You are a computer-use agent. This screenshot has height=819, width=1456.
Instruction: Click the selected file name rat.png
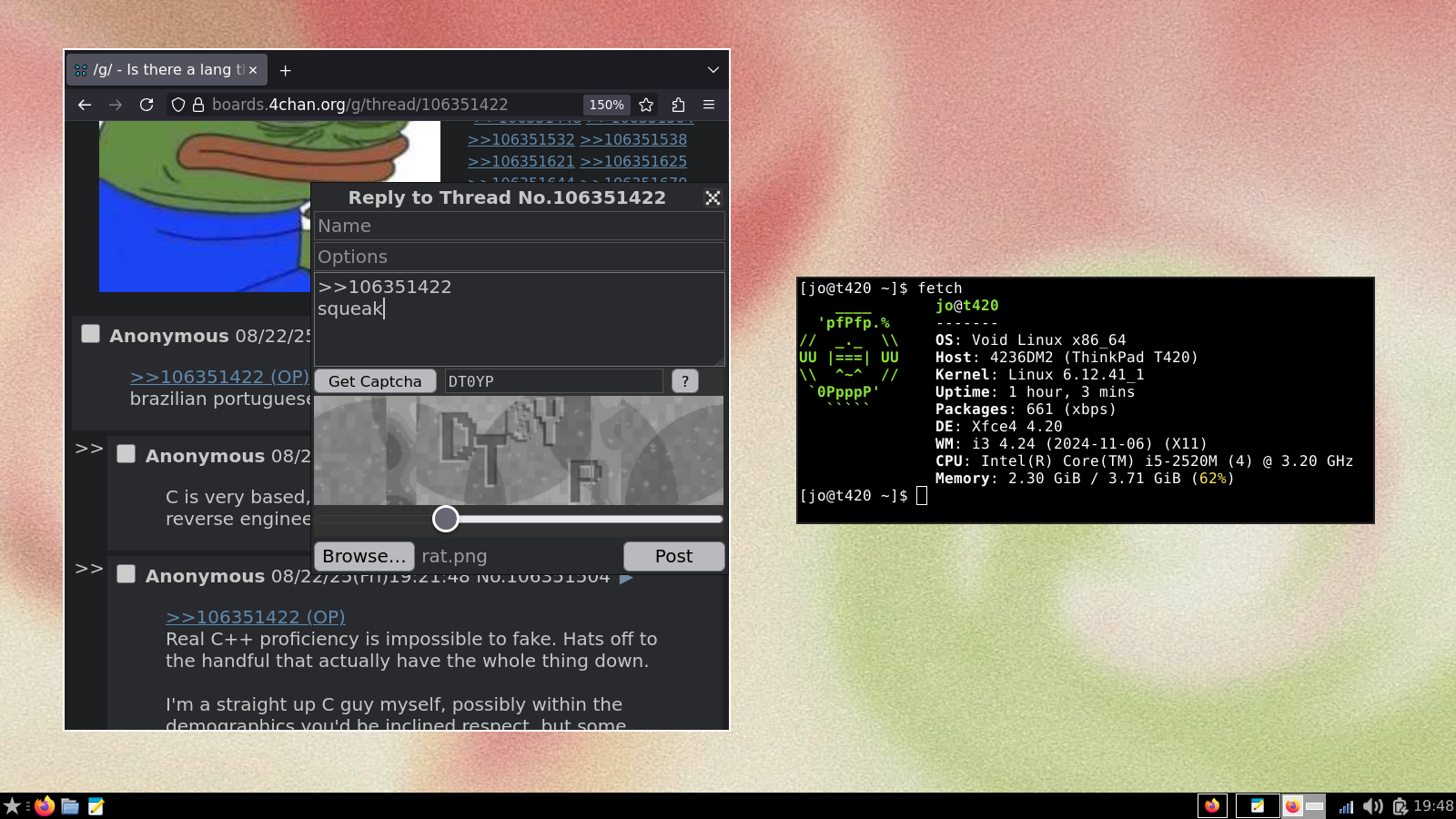coord(454,556)
